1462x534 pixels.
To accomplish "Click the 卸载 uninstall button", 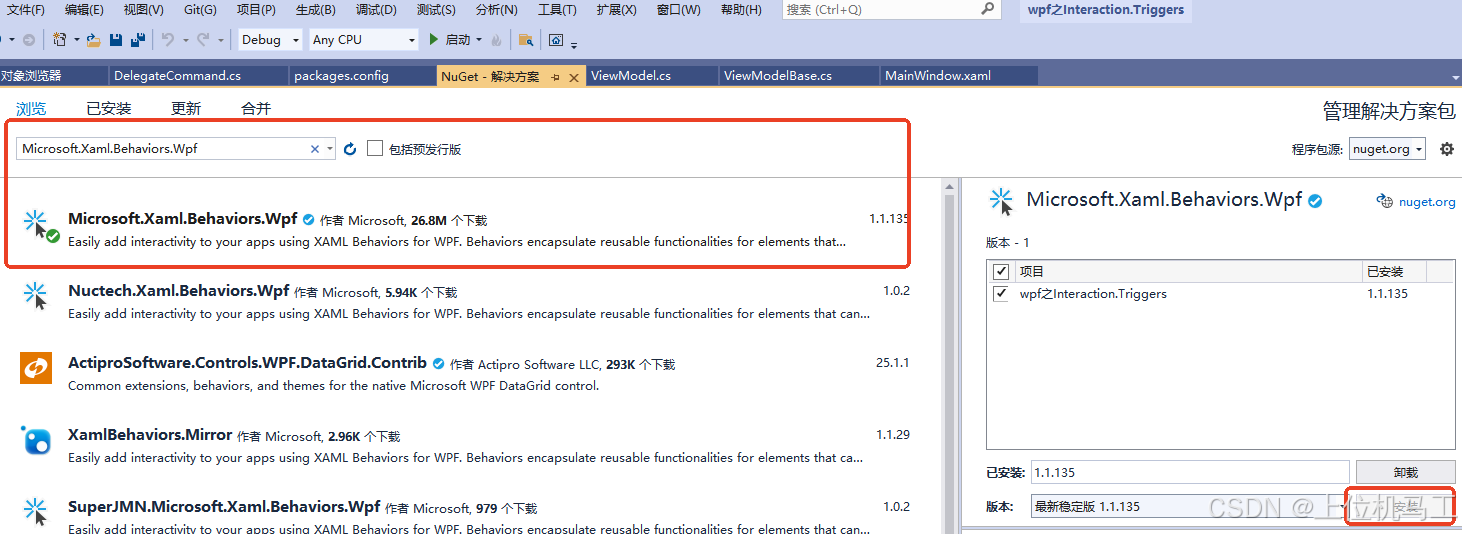I will [x=1405, y=472].
